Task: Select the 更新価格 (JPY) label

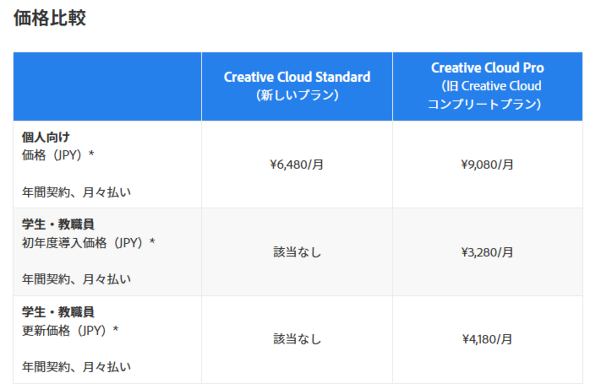Action: click(70, 330)
